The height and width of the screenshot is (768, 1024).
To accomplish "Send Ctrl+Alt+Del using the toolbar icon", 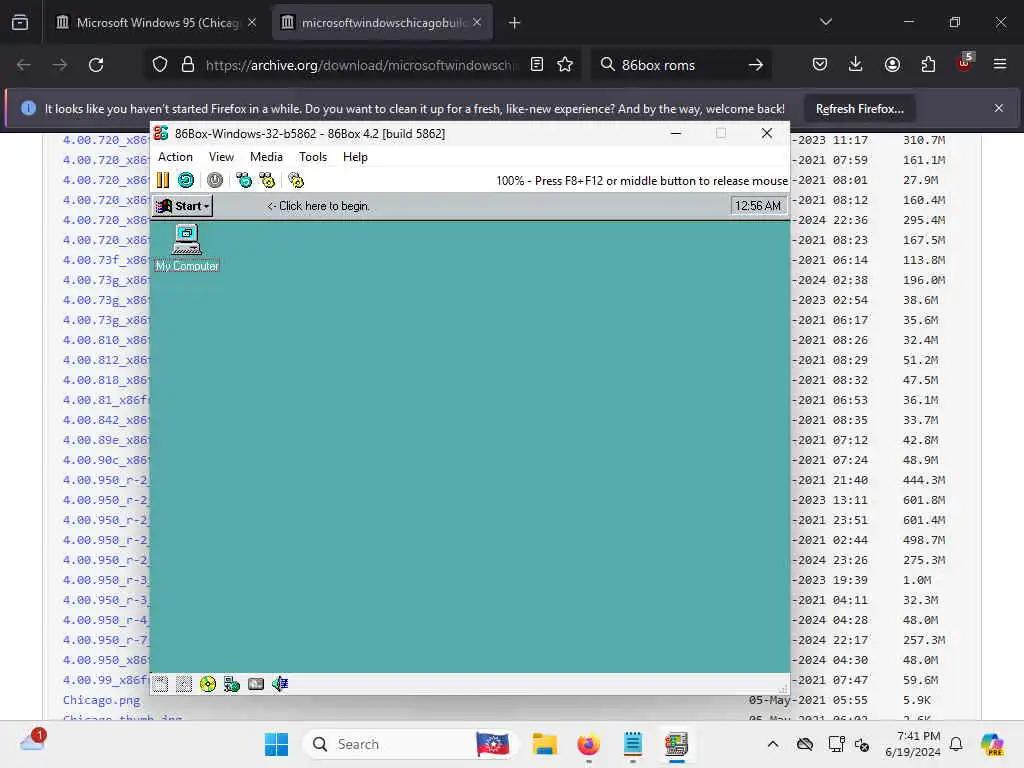I will (x=244, y=180).
